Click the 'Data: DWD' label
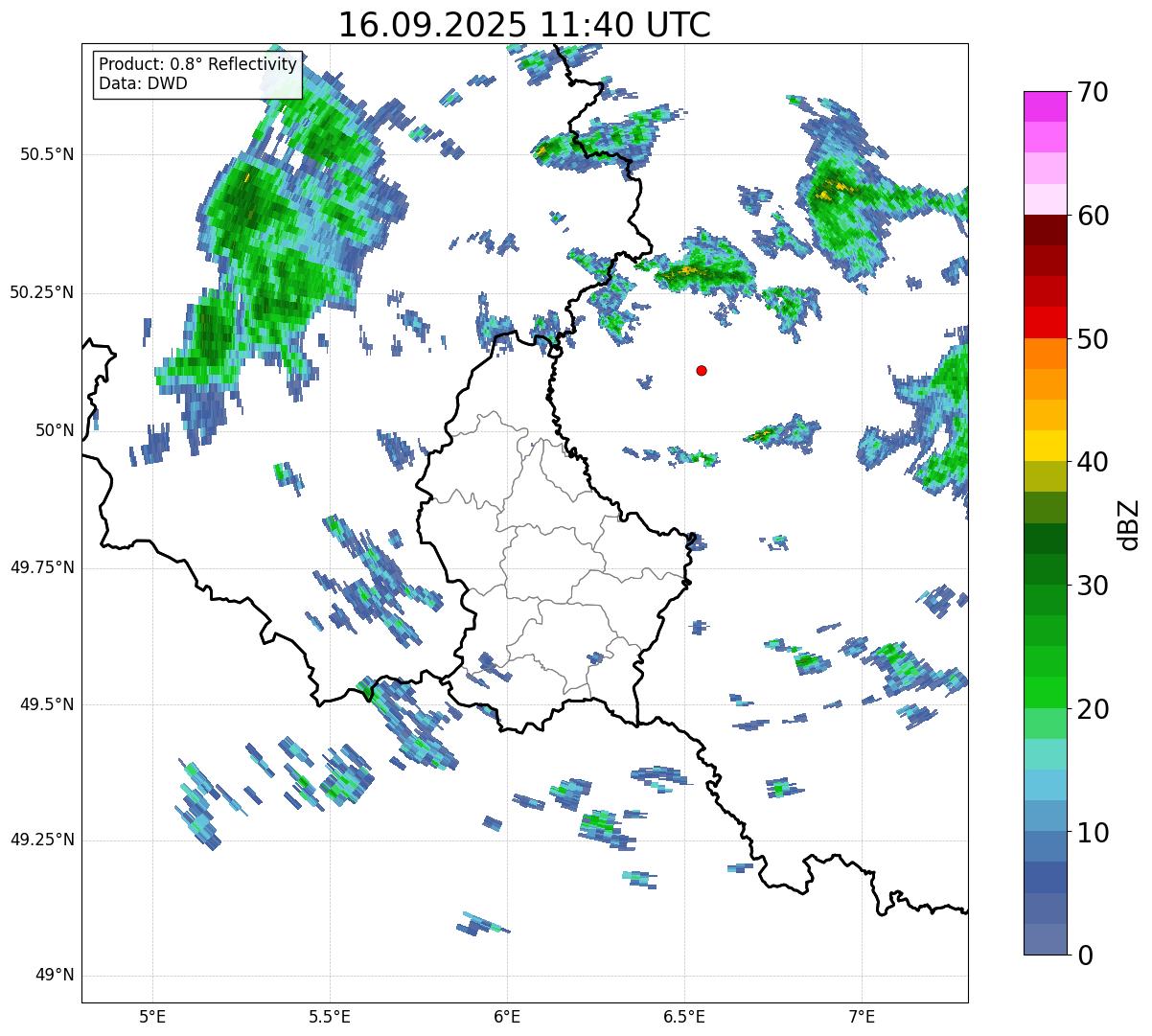 [143, 83]
